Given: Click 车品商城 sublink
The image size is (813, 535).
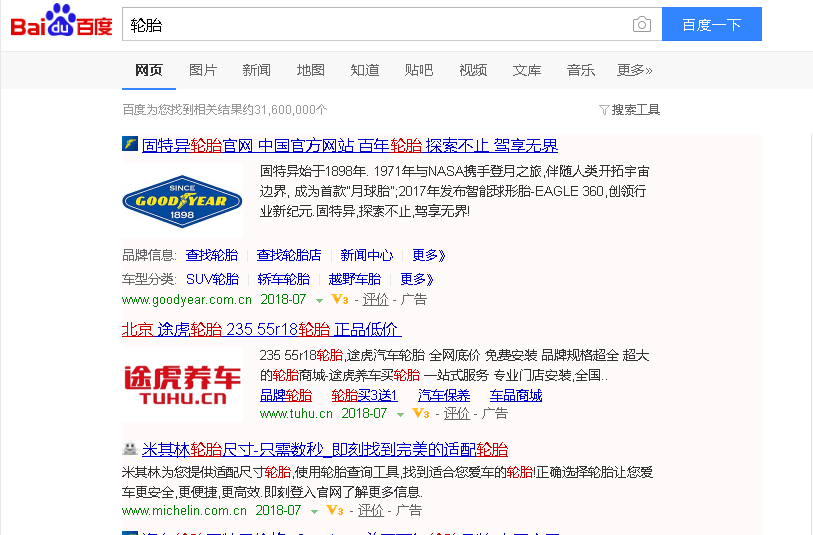Looking at the screenshot, I should click(516, 396).
